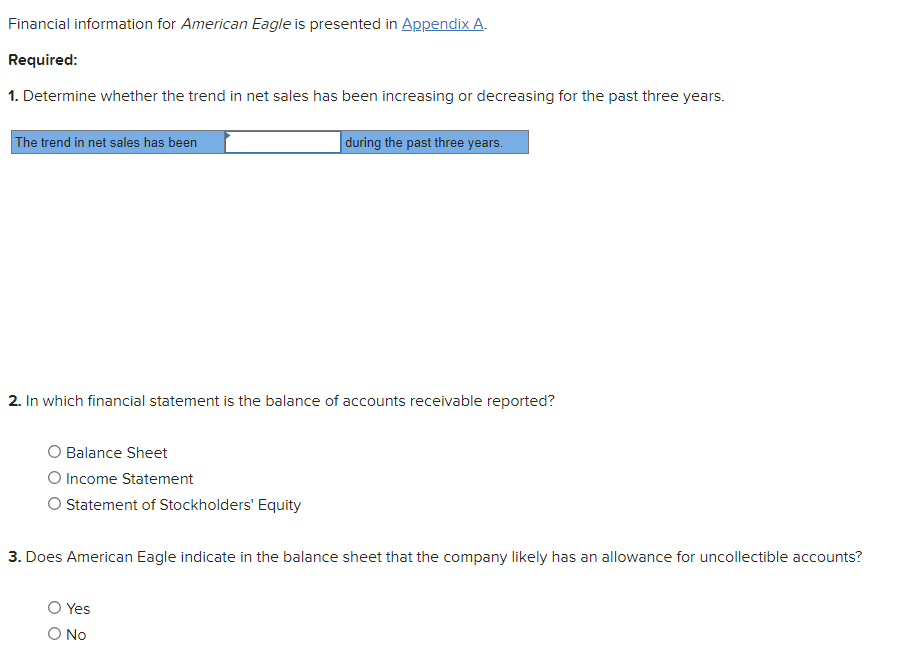The image size is (915, 671).
Task: Select the answer field between sentence segments
Action: point(283,141)
